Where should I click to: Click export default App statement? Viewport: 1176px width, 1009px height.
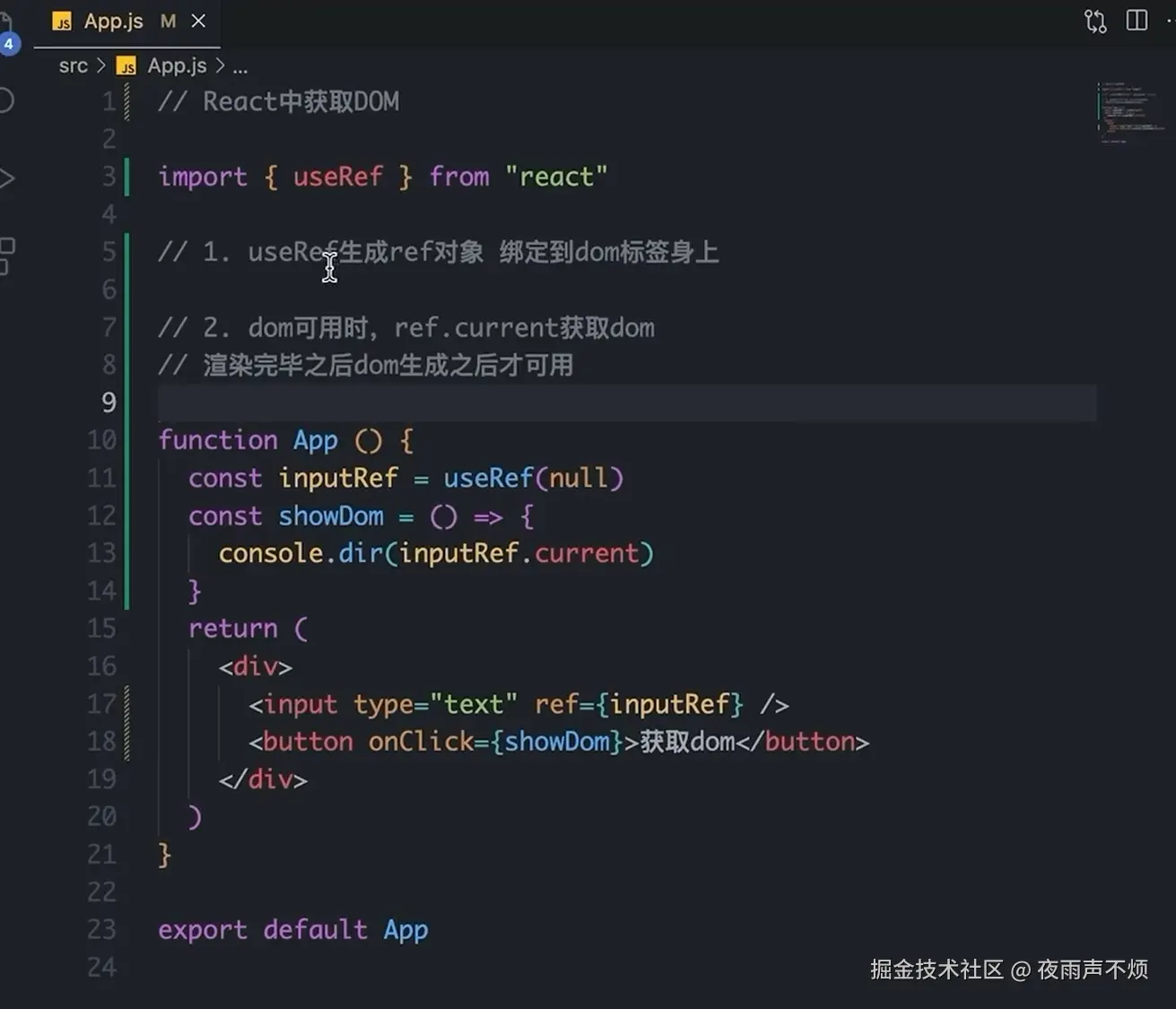tap(293, 930)
